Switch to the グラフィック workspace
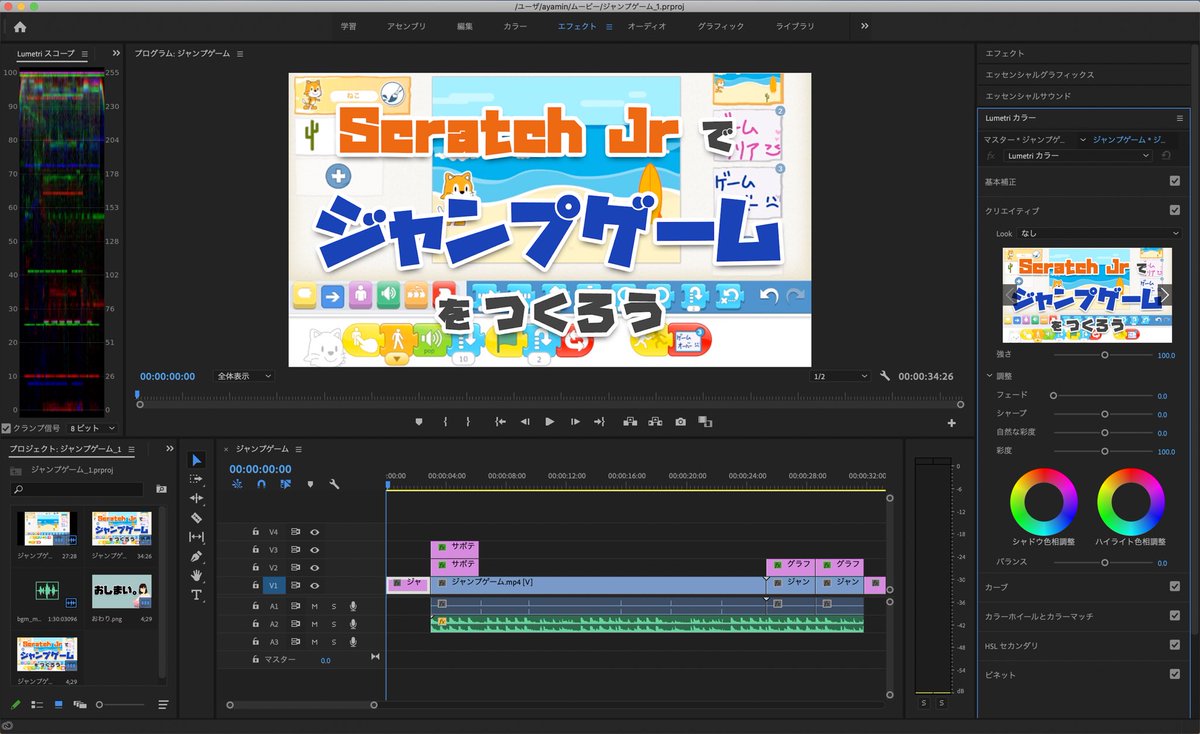Image resolution: width=1200 pixels, height=734 pixels. click(x=721, y=26)
